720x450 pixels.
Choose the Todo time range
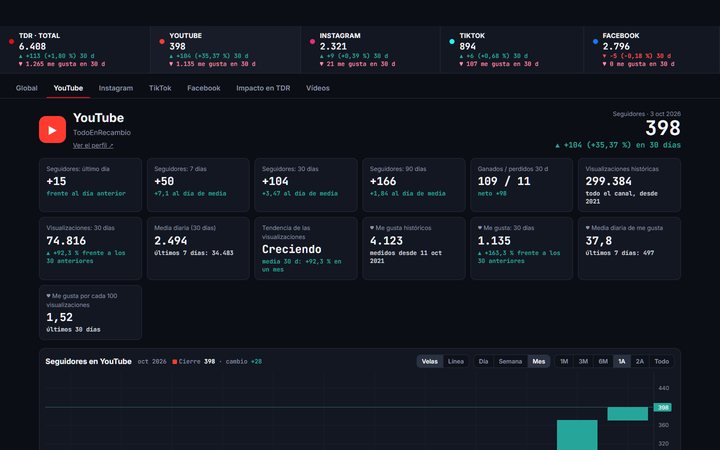[x=661, y=361]
